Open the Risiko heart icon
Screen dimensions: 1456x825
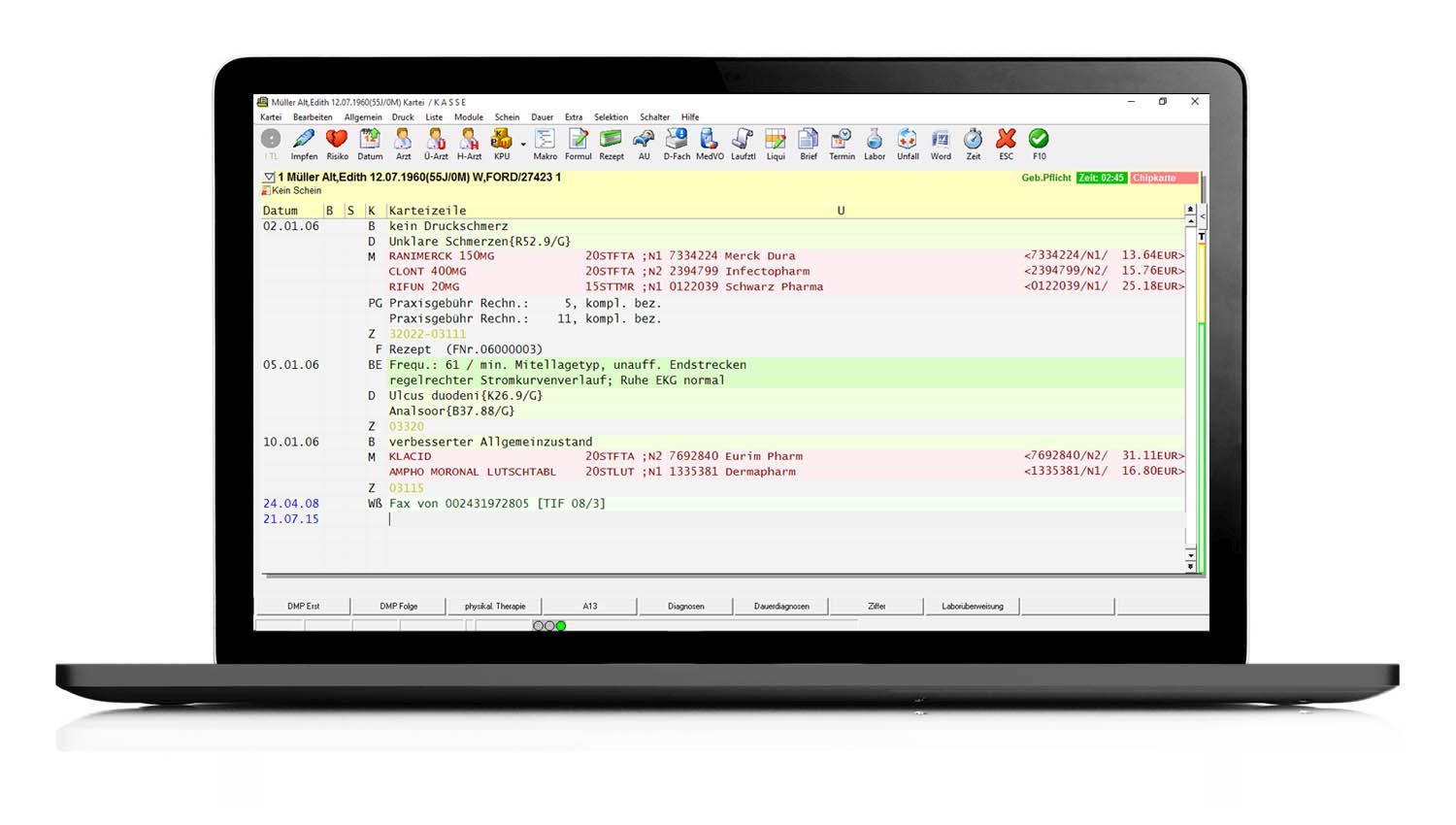pyautogui.click(x=337, y=140)
